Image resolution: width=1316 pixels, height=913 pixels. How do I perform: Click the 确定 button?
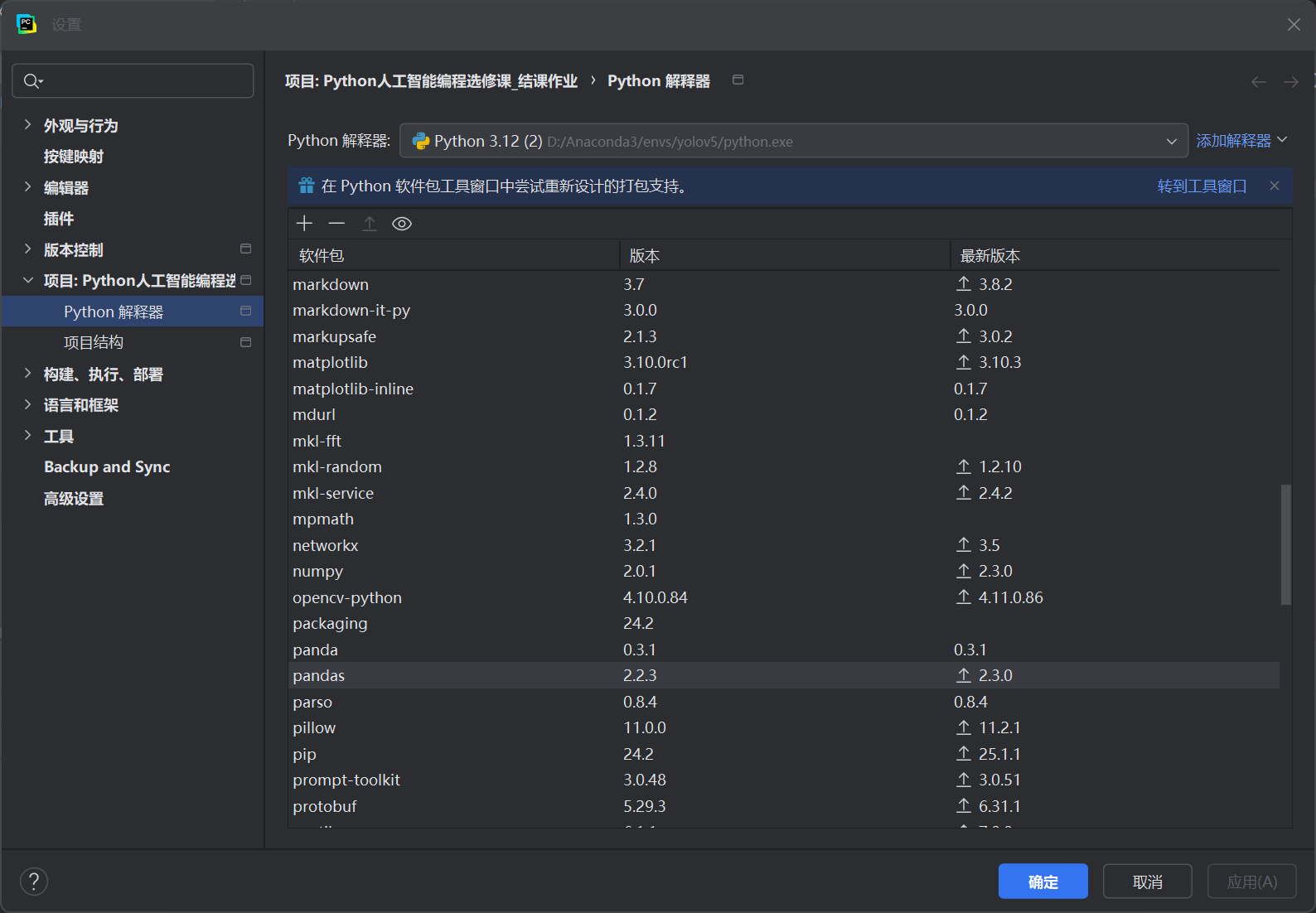click(x=1043, y=882)
